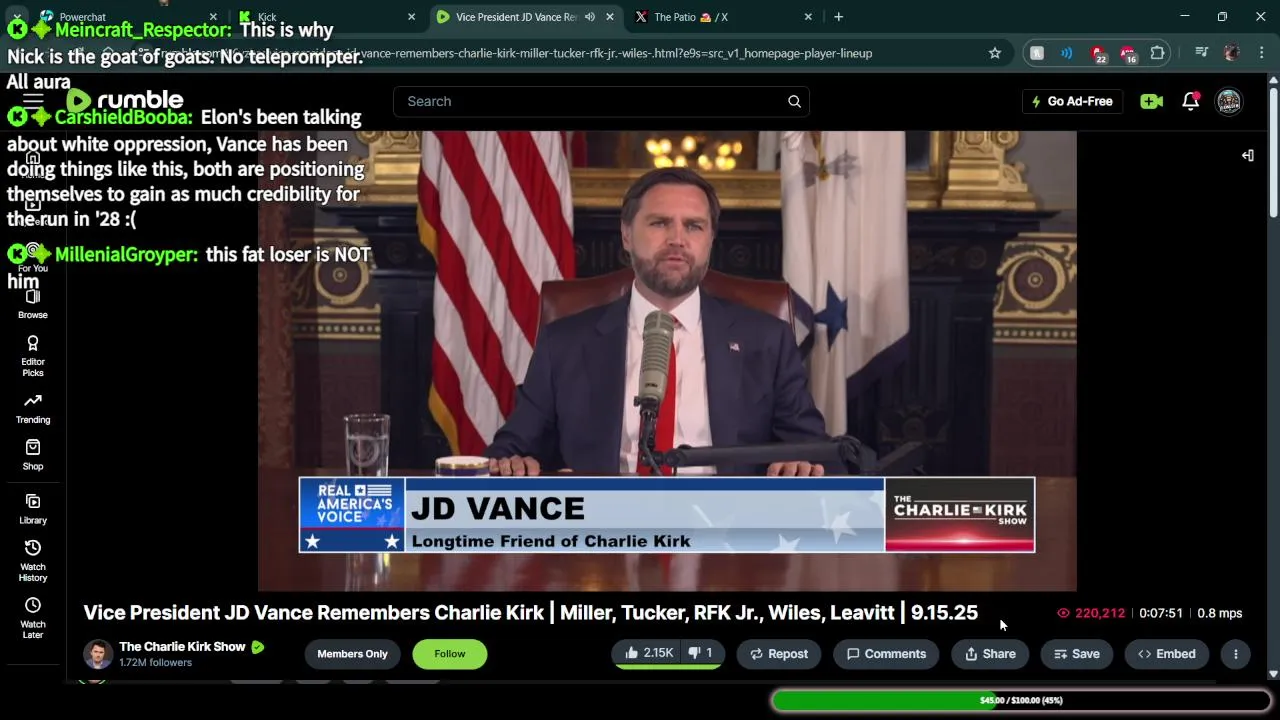
Task: Close the Powerchat tab
Action: (x=213, y=17)
